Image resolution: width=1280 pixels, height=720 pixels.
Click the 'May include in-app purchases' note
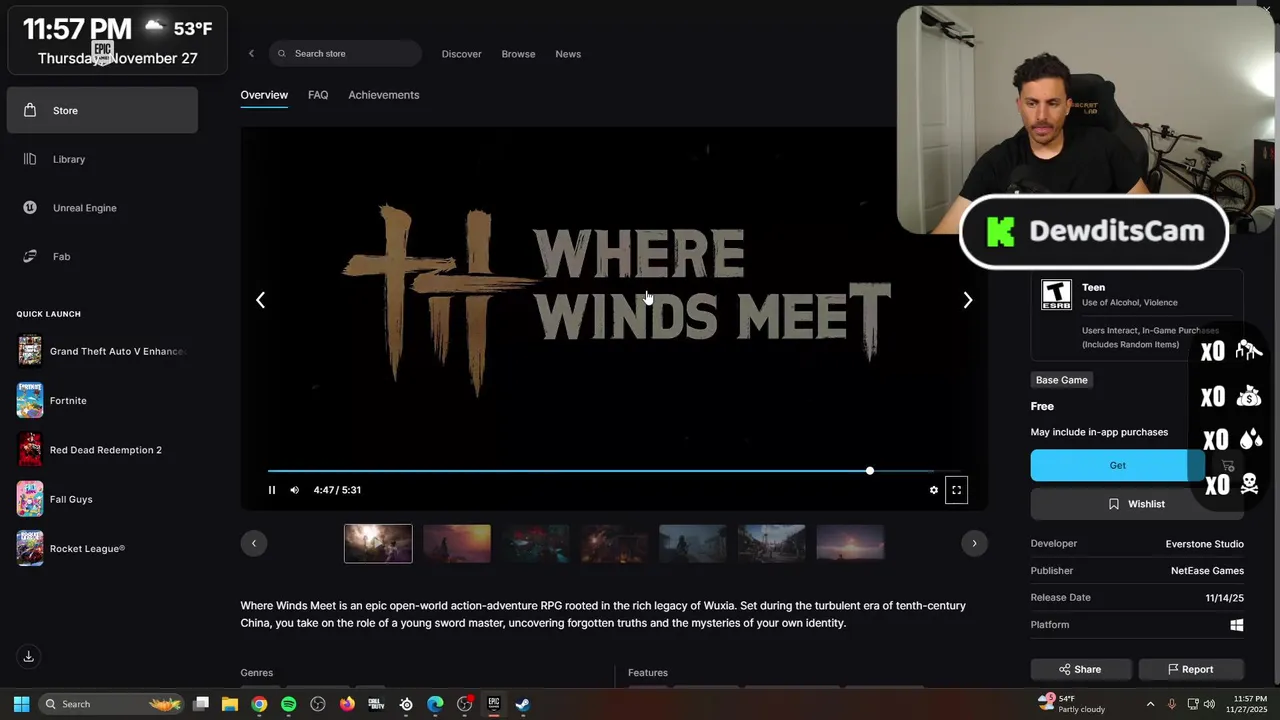pos(1099,432)
